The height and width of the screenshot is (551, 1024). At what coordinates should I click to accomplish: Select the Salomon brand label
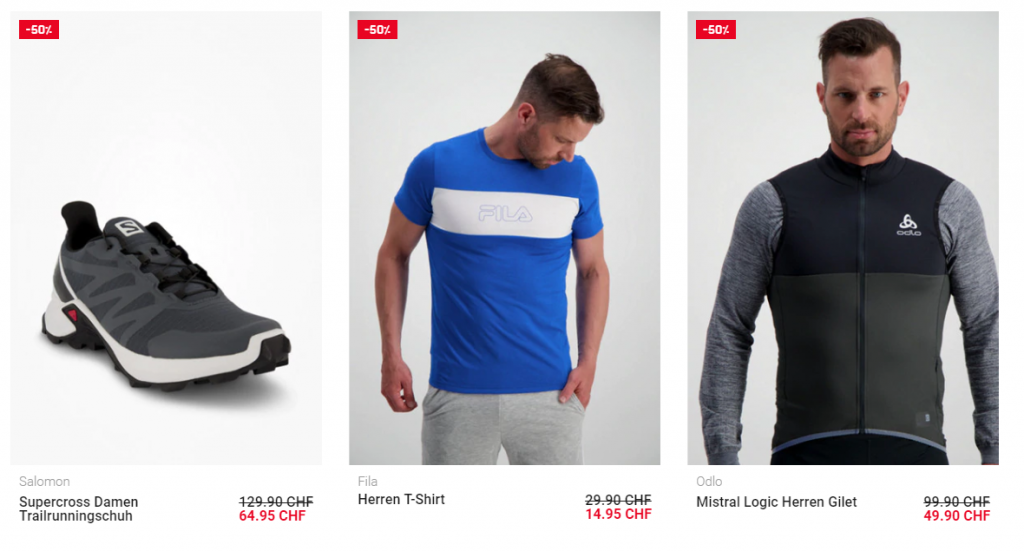(x=44, y=482)
